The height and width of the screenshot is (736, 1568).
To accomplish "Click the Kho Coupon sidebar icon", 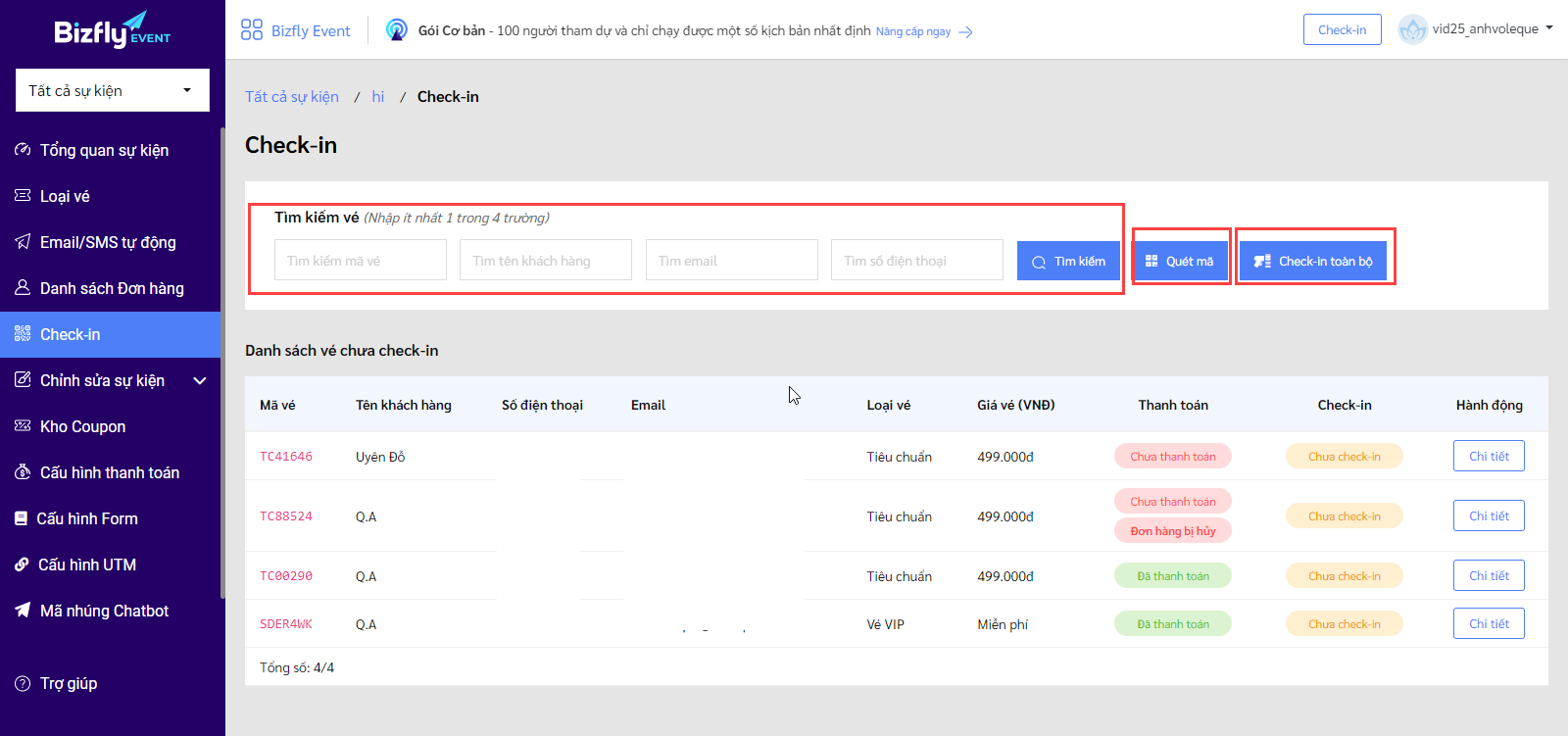I will tap(23, 425).
